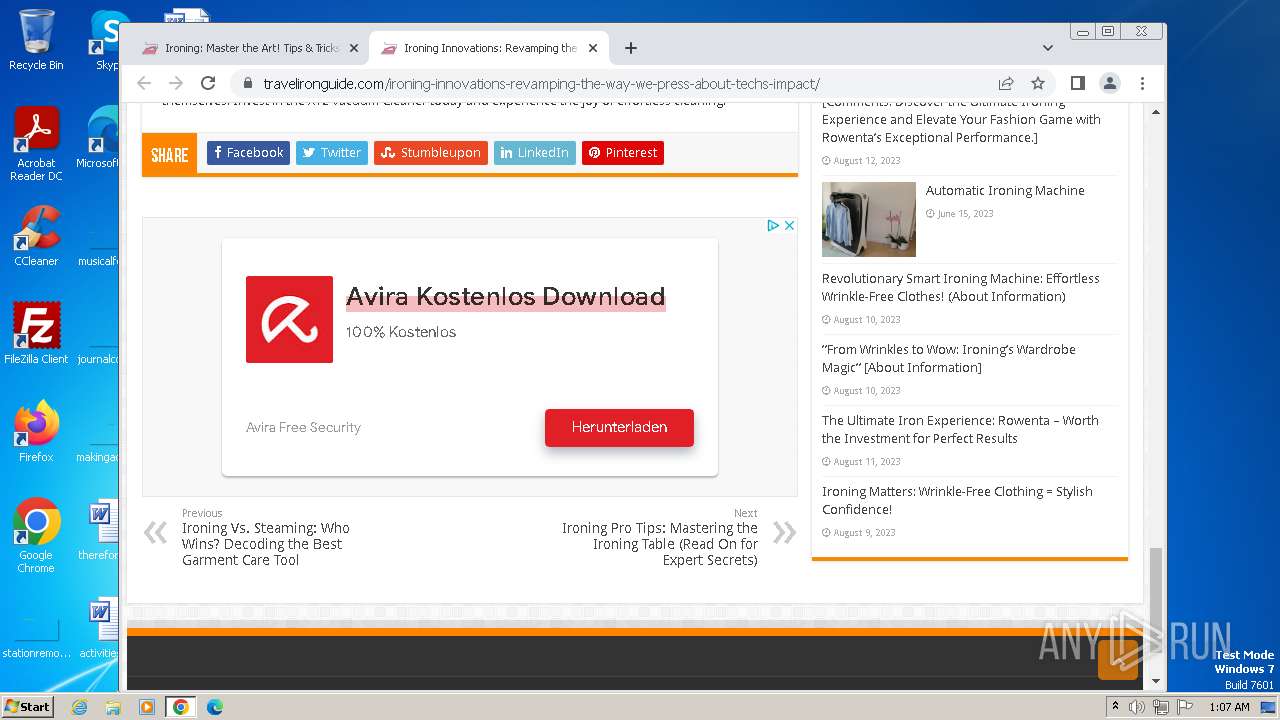Open CCleaner desktop icon
The height and width of the screenshot is (720, 1280).
tap(36, 236)
